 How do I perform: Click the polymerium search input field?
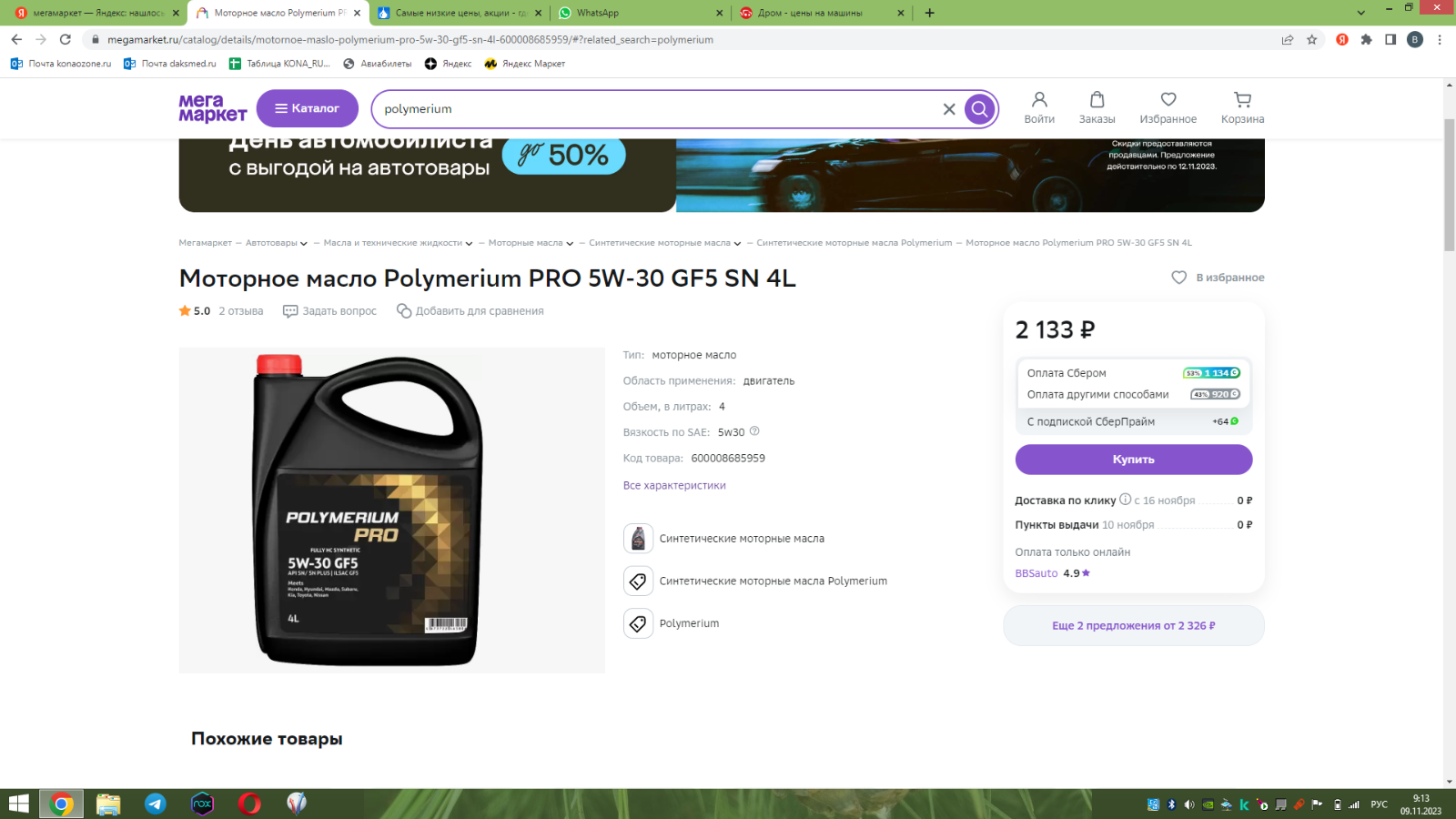click(x=660, y=109)
